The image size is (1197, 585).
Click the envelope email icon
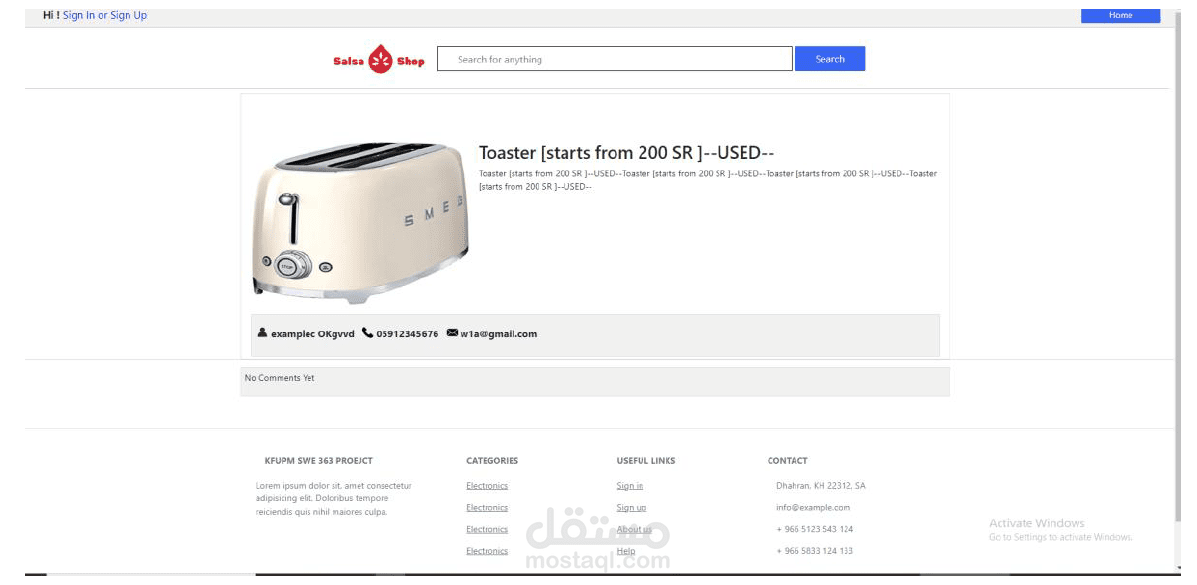[452, 333]
